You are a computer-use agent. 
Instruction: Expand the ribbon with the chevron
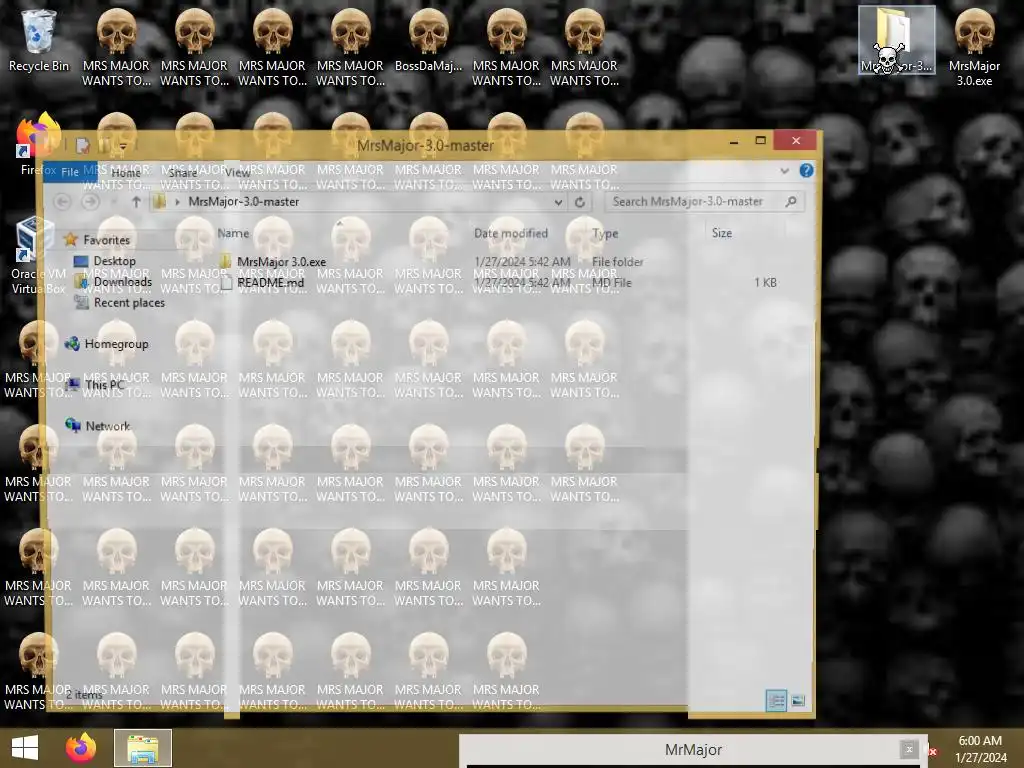[784, 171]
